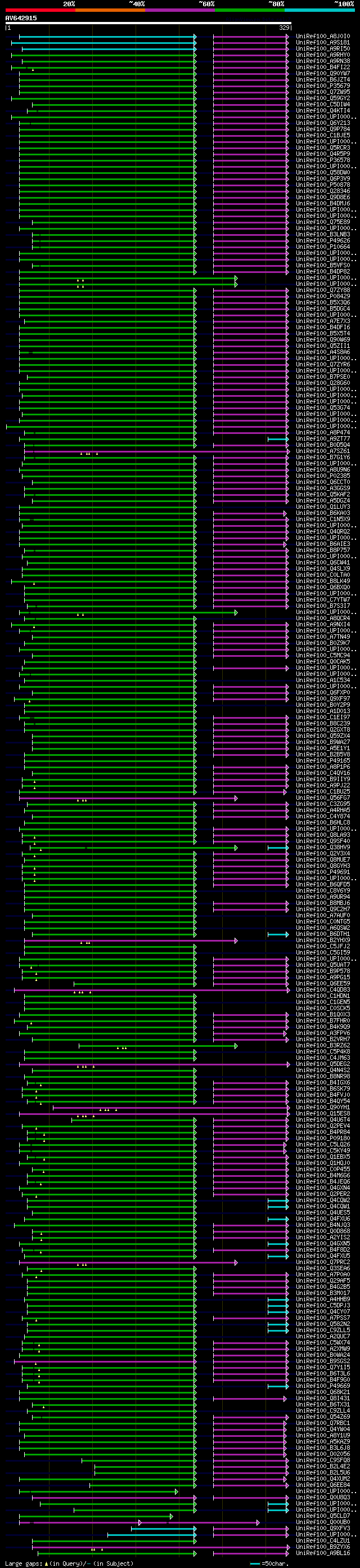
Task: Click the purple ~60% identity legend segment
Action: [180, 10]
